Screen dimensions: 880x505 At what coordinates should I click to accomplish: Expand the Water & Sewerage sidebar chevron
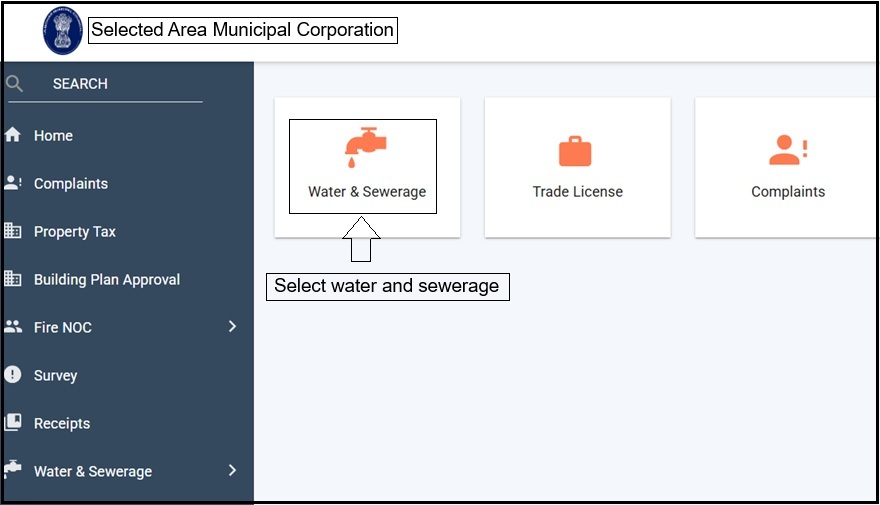[232, 470]
